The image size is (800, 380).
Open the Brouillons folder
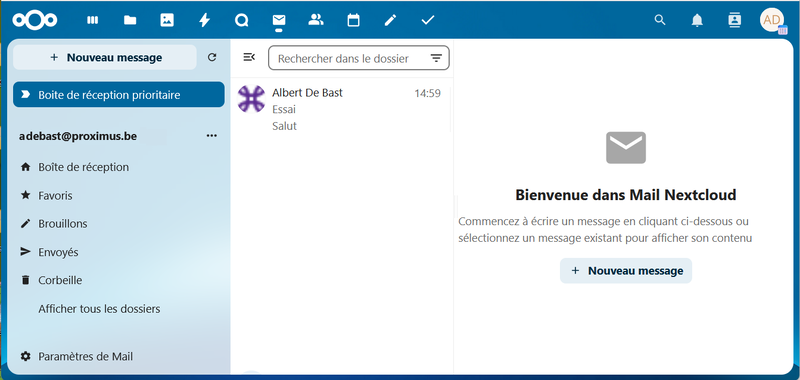pos(119,223)
